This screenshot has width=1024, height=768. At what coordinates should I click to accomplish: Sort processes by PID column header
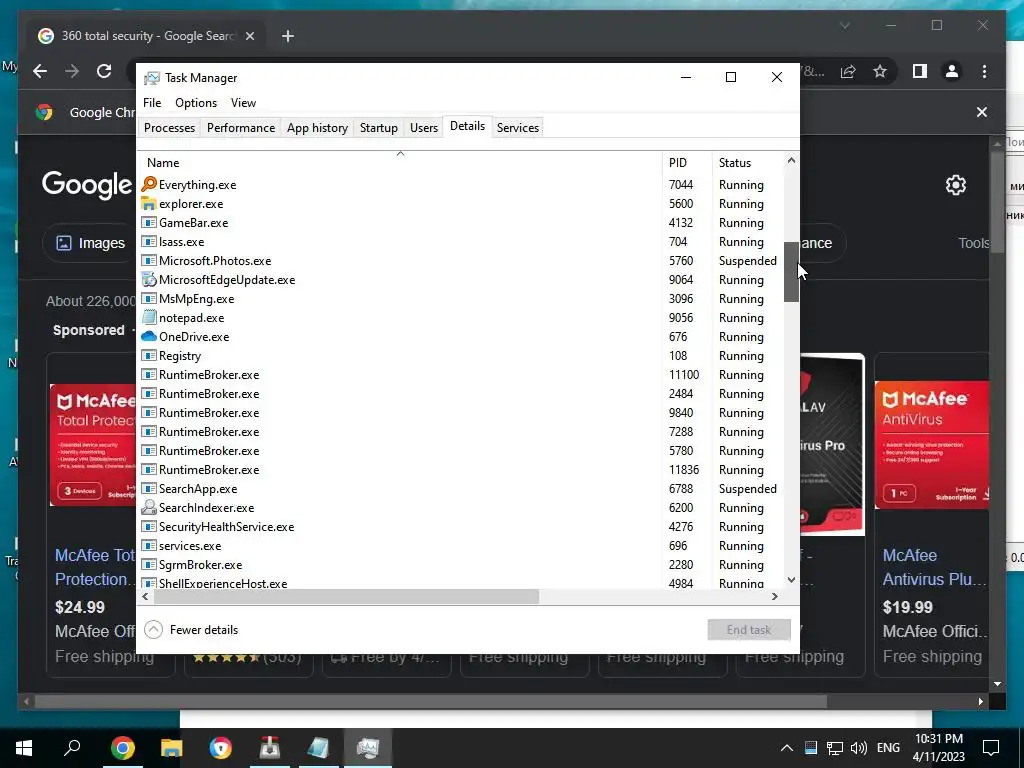[x=687, y=163]
